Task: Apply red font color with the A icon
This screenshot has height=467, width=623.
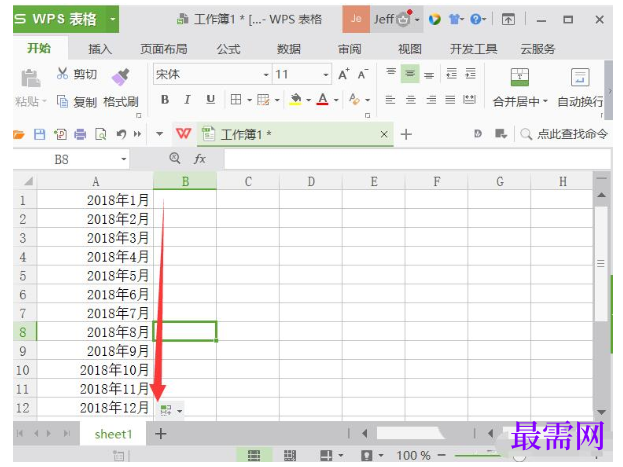Action: pyautogui.click(x=323, y=99)
